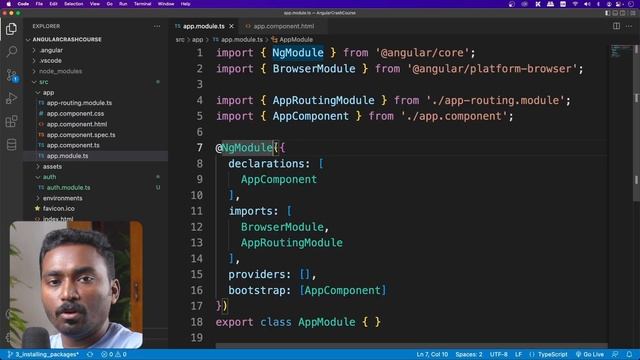Screen dimensions: 640x360
Task: Select TypeScript language mode
Action: pos(548,354)
